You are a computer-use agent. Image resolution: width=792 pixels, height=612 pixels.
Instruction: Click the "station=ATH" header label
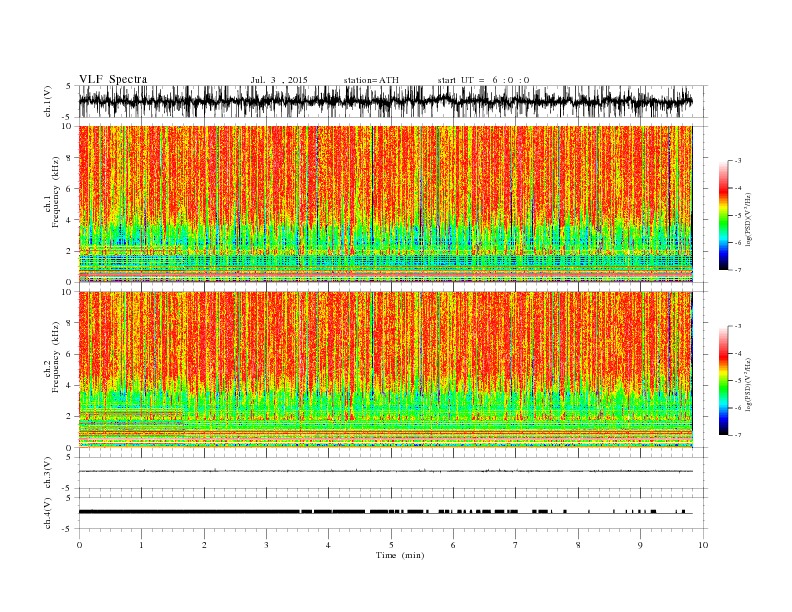(371, 80)
